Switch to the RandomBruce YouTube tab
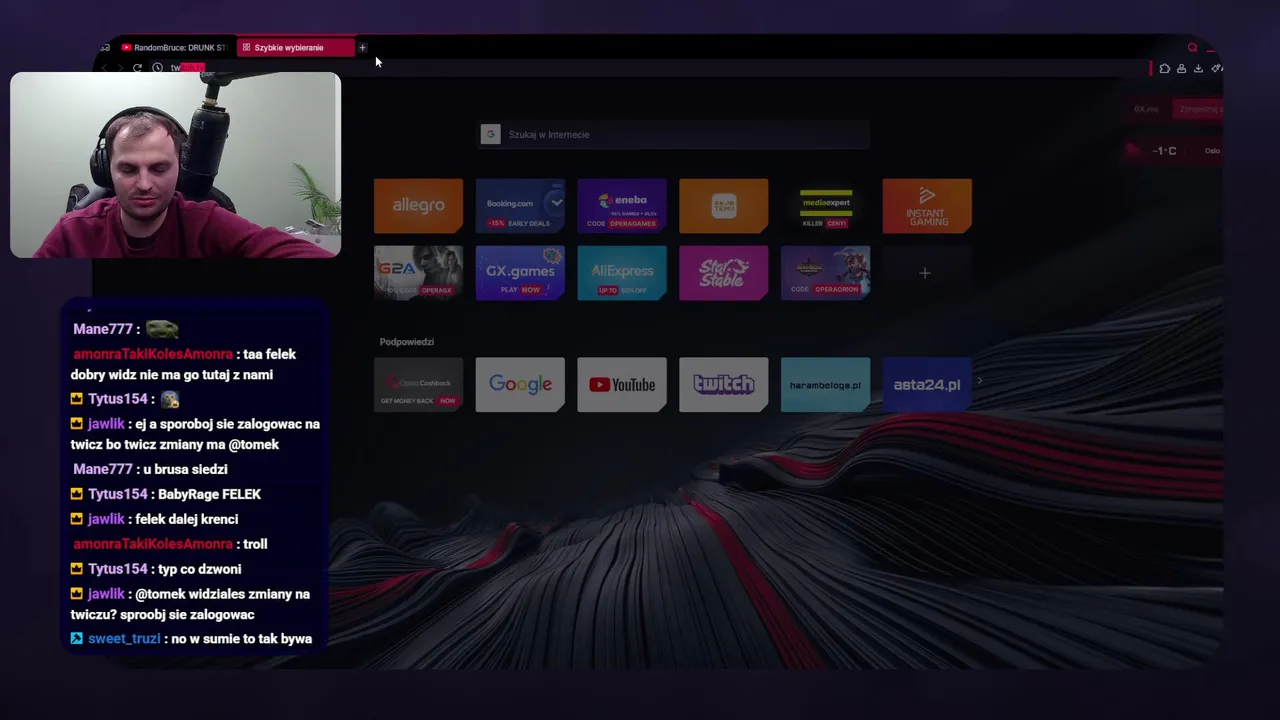 (174, 47)
